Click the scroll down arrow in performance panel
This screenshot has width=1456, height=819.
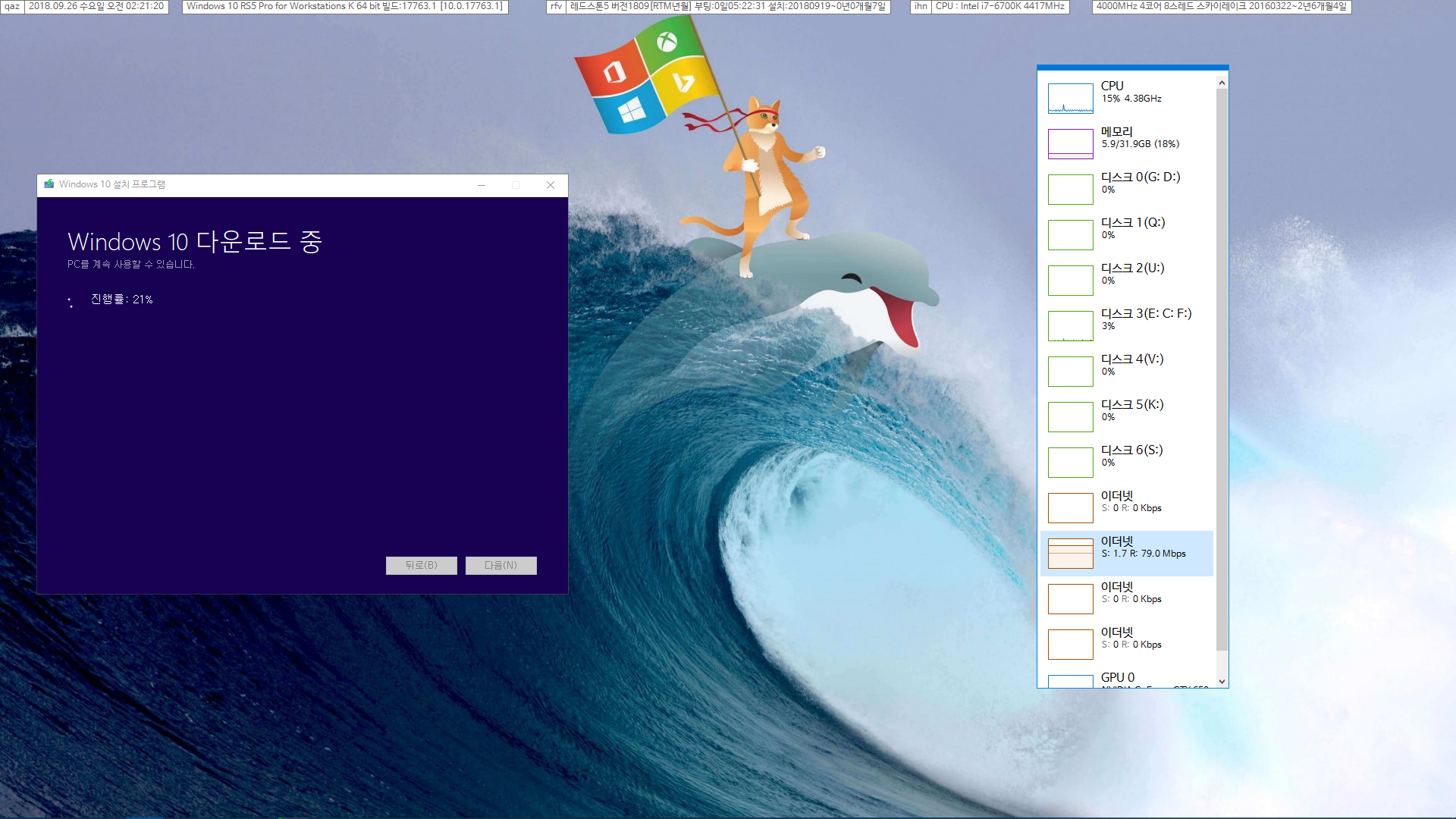tap(1222, 681)
